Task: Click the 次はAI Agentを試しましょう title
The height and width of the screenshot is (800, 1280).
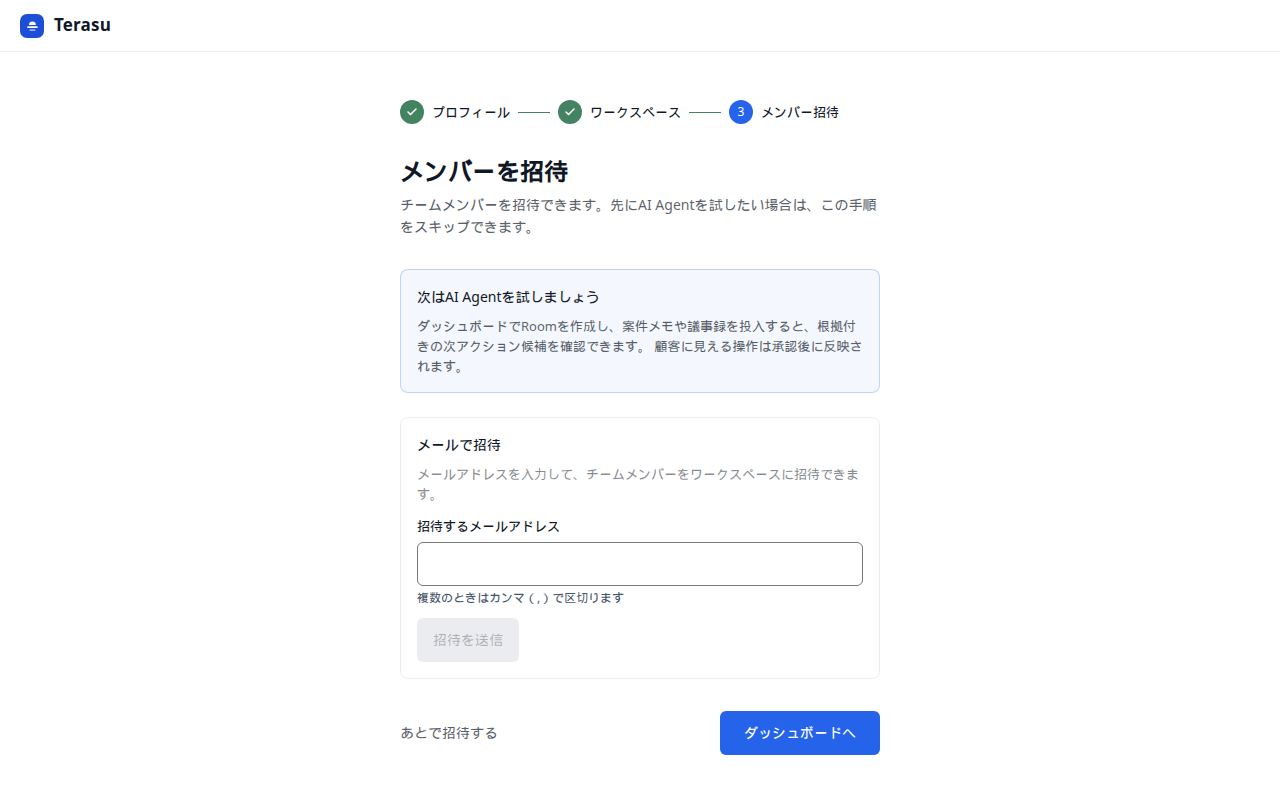Action: 508,297
